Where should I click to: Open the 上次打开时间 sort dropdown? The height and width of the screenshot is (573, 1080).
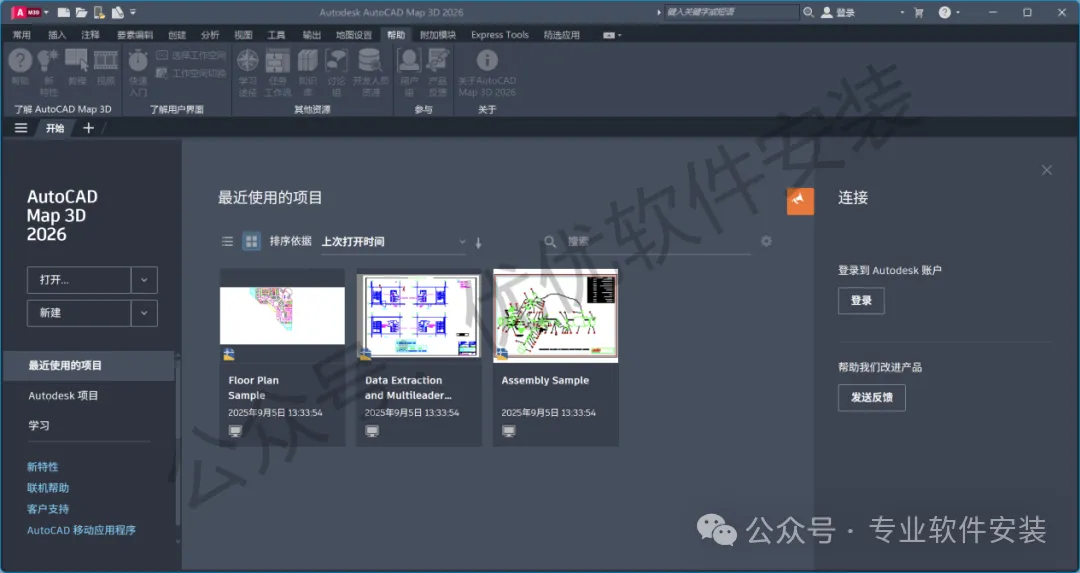393,242
